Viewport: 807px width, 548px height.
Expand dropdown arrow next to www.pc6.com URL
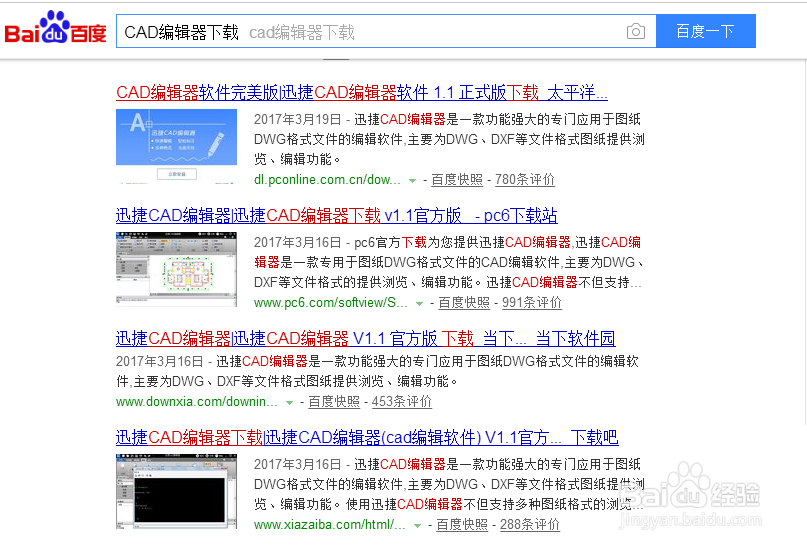419,304
